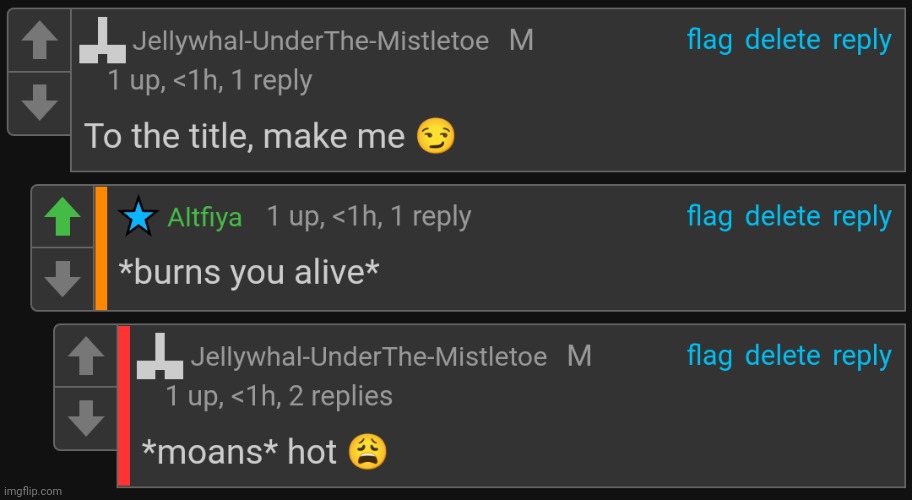
Task: Reply to the "To the title, make me" comment
Action: tap(861, 40)
